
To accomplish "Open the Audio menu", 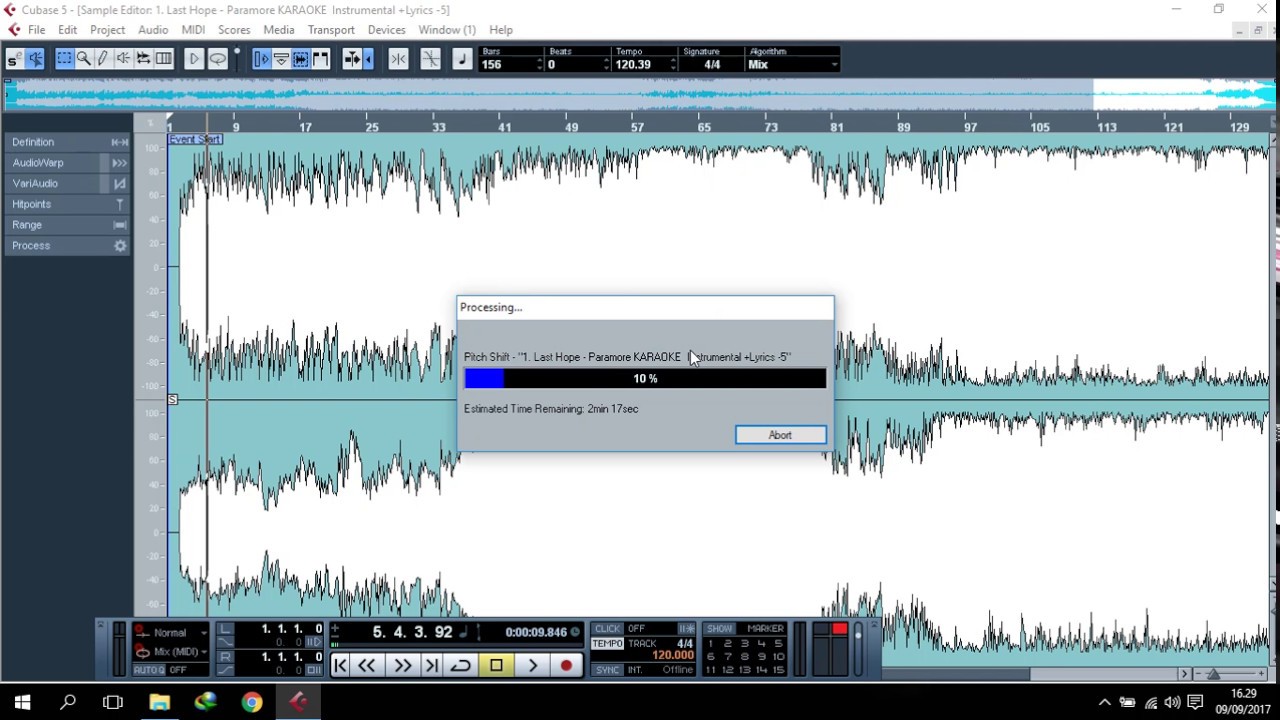I will tap(153, 30).
